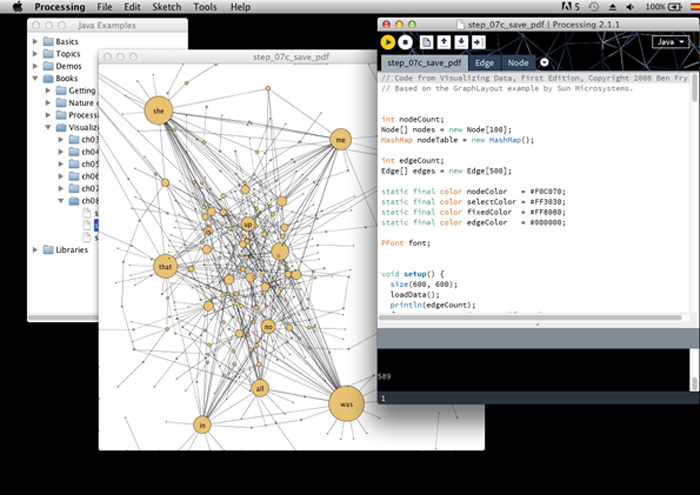Click the 'she' node in the graph
This screenshot has height=495, width=700.
(x=158, y=111)
